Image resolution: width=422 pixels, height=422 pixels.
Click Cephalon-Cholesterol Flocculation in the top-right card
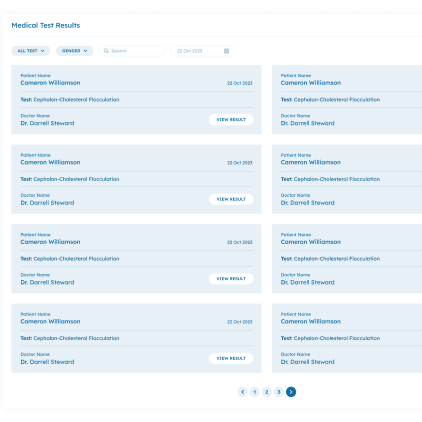[337, 99]
